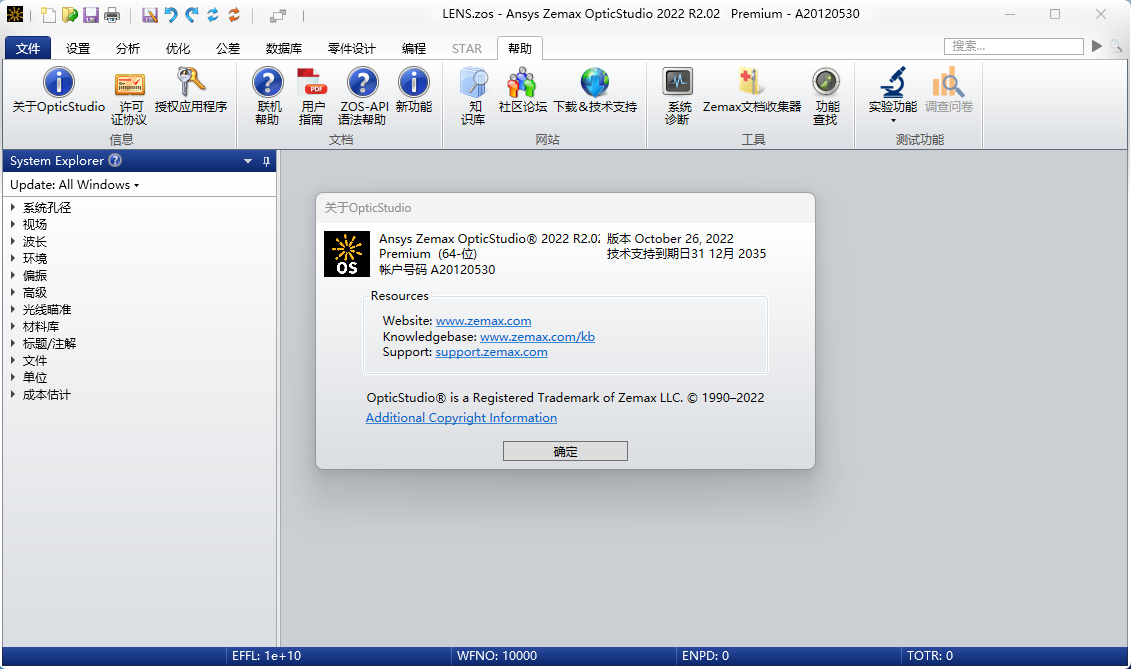
Task: Launch 系统诊断 system diagnostics
Action: [678, 96]
